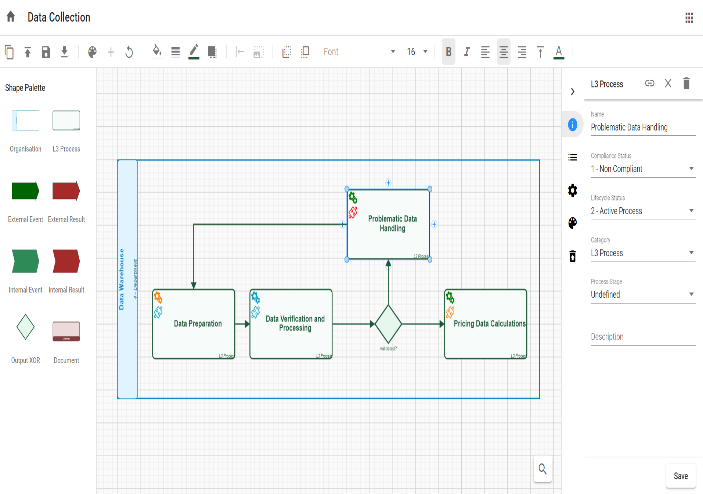The image size is (703, 494).
Task: Switch to the settings gear side tab
Action: click(572, 190)
